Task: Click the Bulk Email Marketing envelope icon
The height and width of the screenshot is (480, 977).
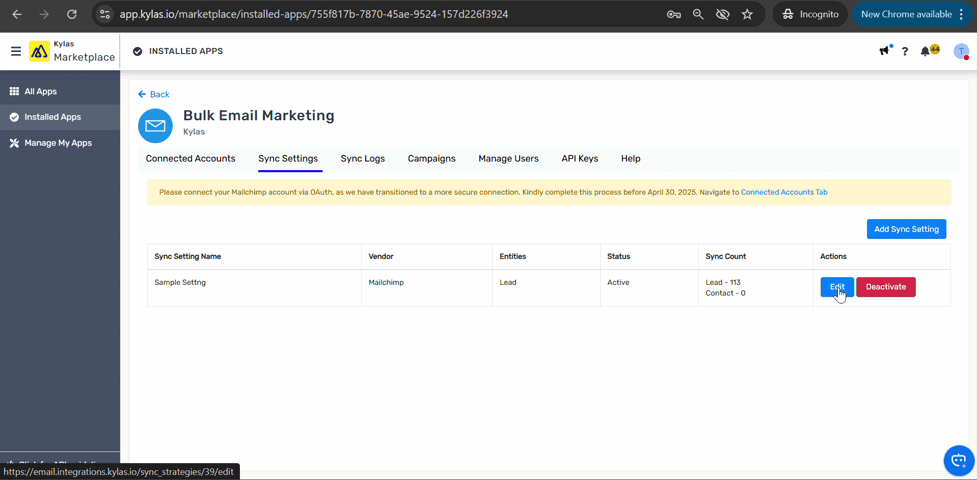Action: tap(155, 125)
